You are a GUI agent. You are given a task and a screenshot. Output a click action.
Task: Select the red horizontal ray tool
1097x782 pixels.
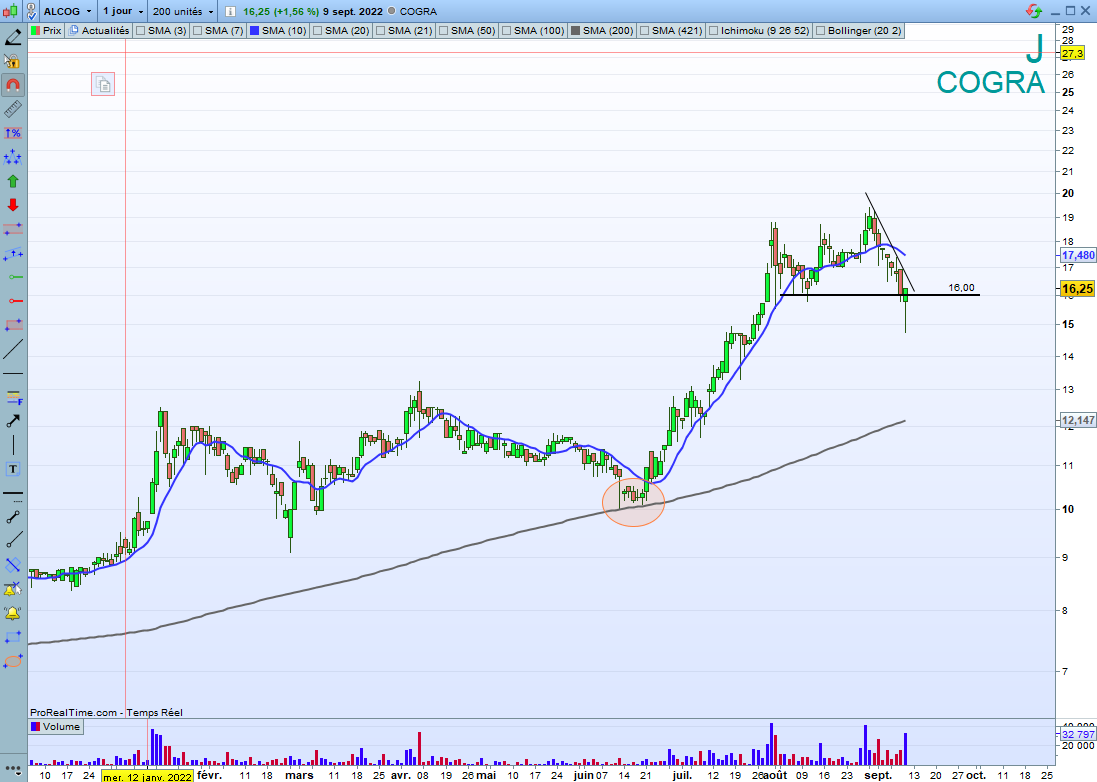[13, 301]
